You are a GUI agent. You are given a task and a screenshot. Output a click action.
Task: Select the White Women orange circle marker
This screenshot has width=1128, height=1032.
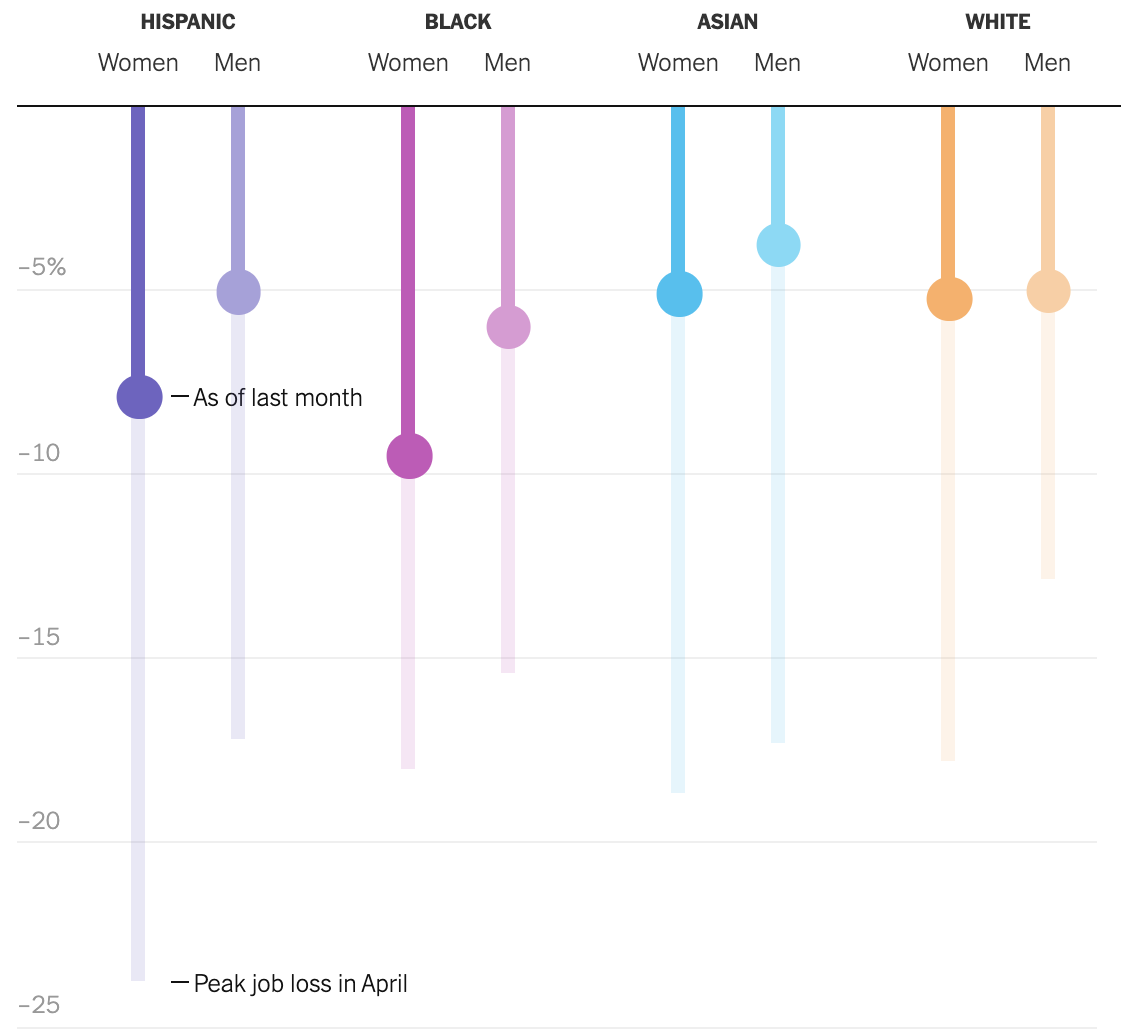tap(949, 299)
